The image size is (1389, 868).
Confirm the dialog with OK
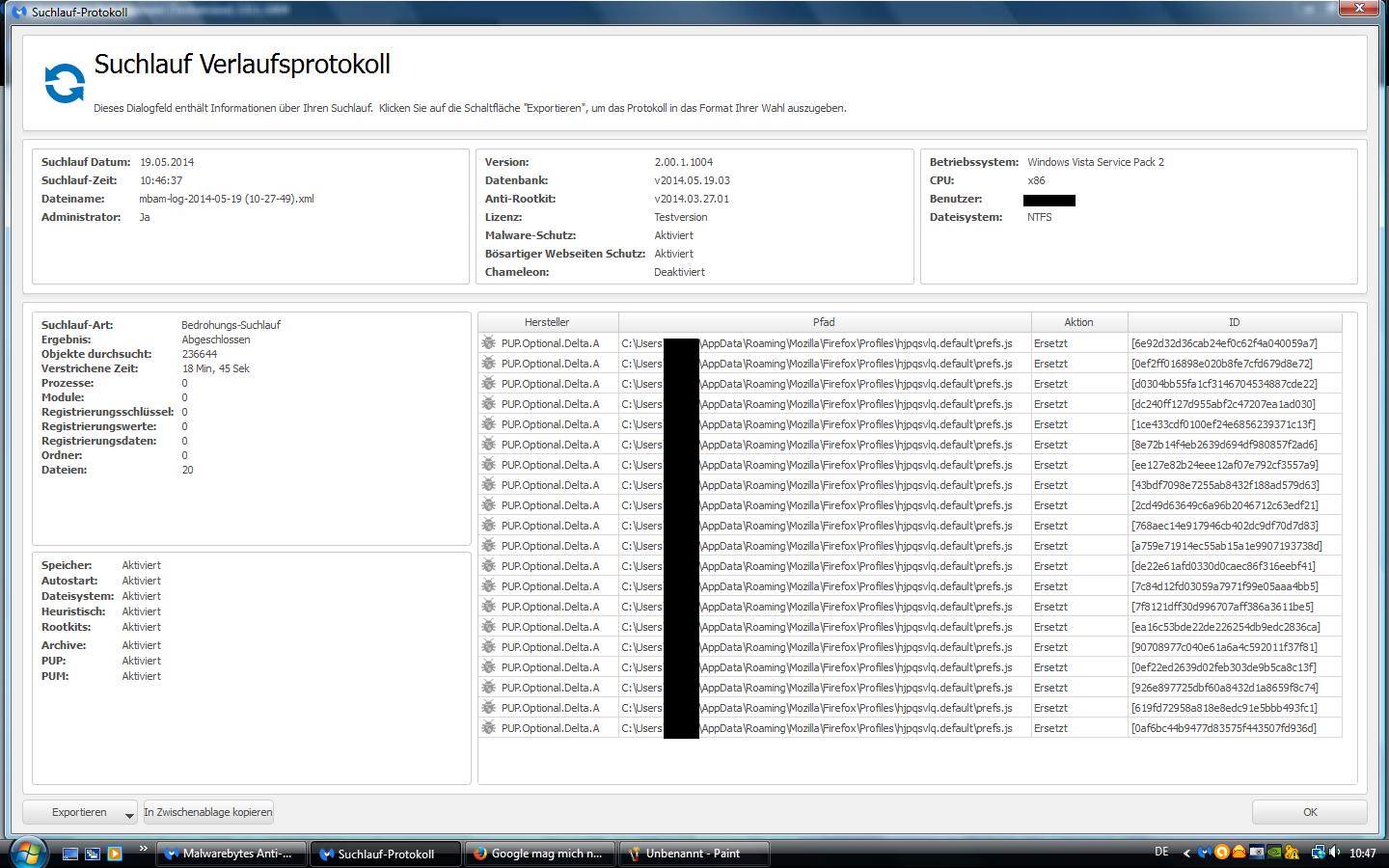coord(1309,812)
